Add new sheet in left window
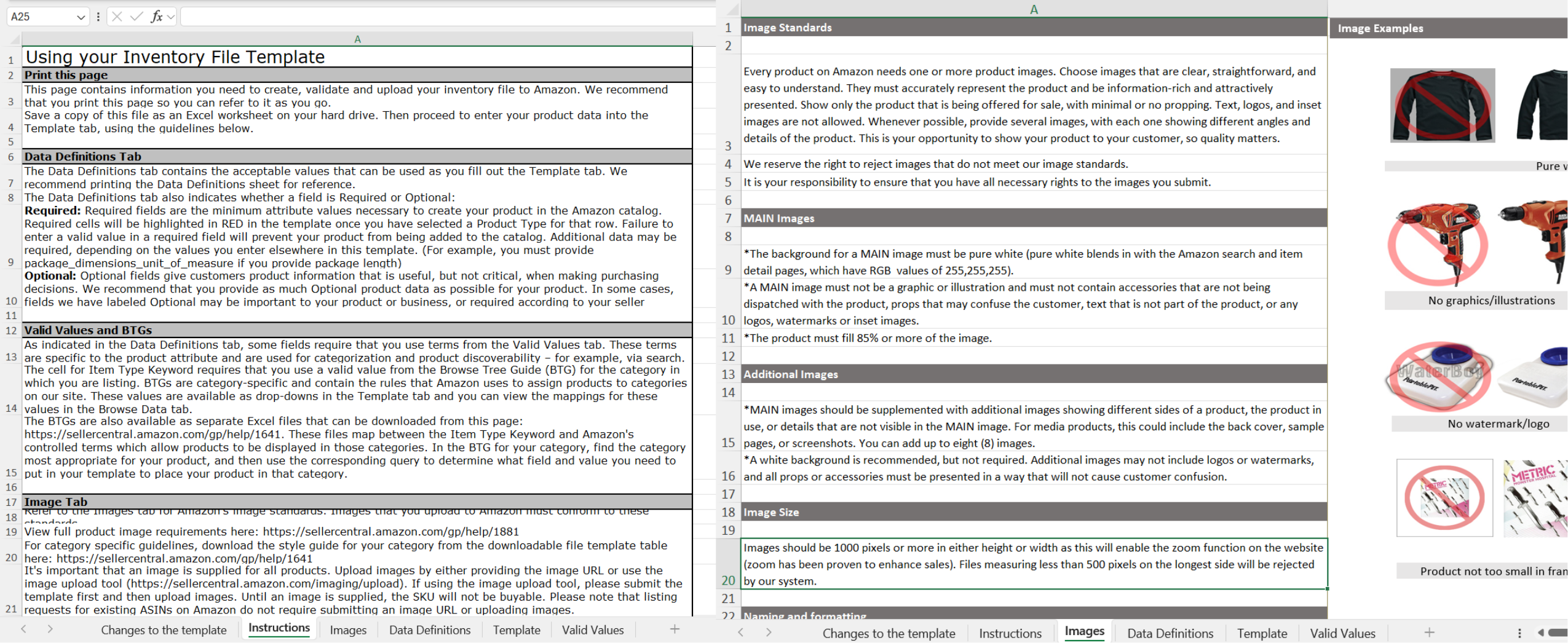Viewport: 1568px width, 643px height. pyautogui.click(x=675, y=629)
